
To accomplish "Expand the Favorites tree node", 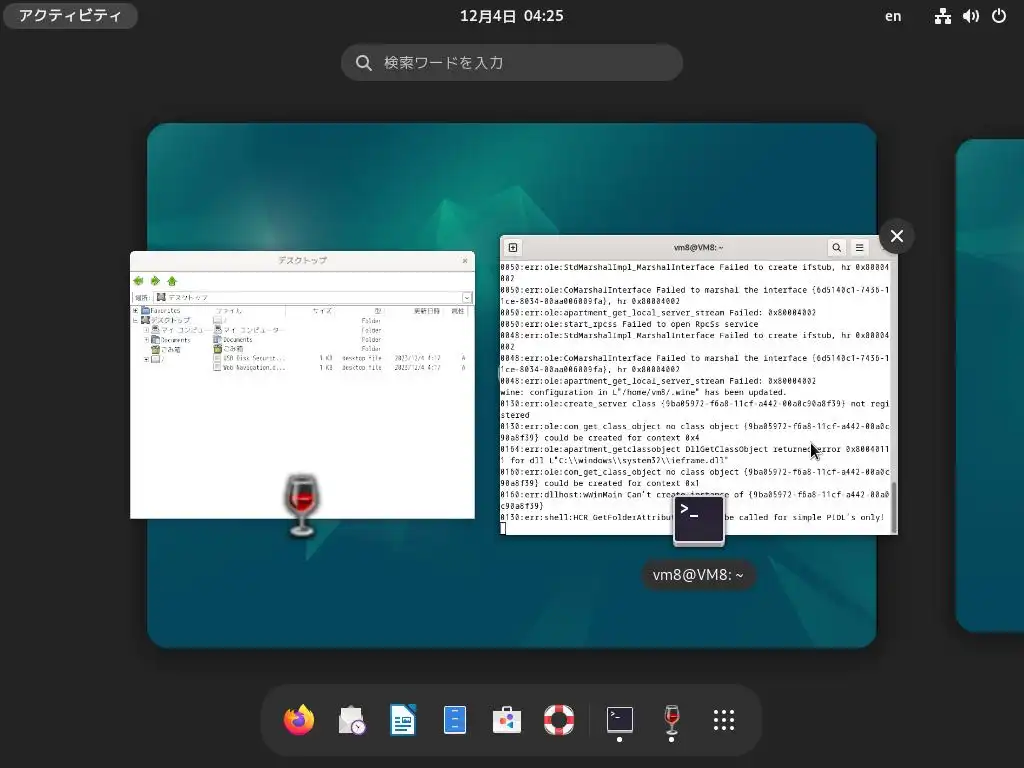I will (x=135, y=311).
